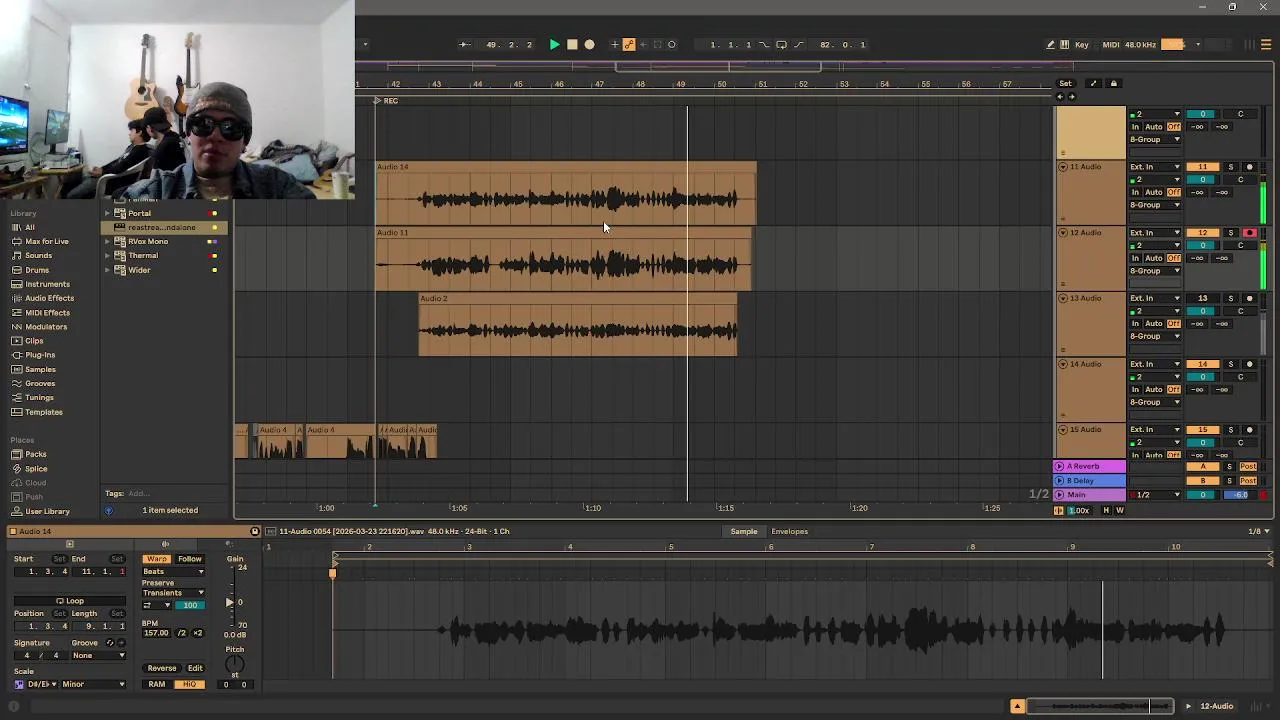Viewport: 1280px width, 720px height.
Task: Solo the A Reverb return track
Action: pos(1231,467)
